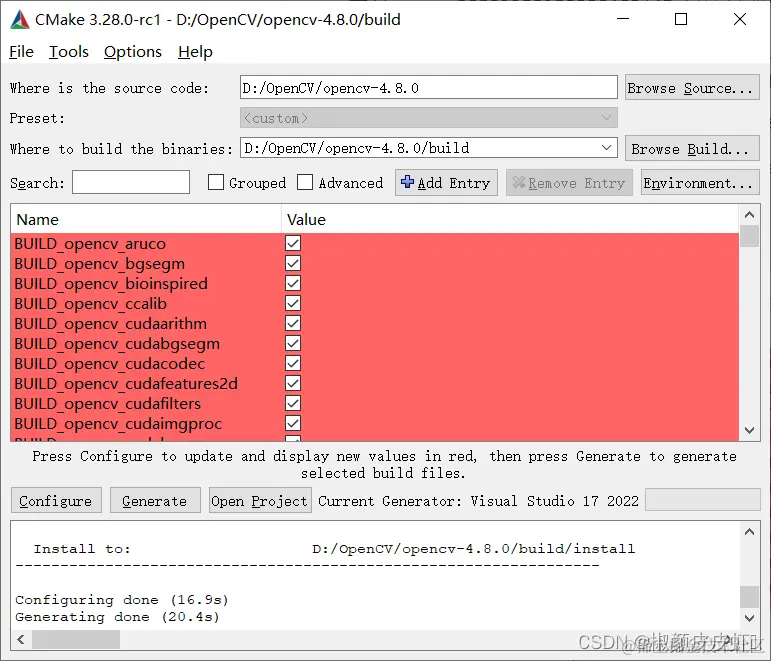Click the Open Project button
The height and width of the screenshot is (661, 771).
260,501
